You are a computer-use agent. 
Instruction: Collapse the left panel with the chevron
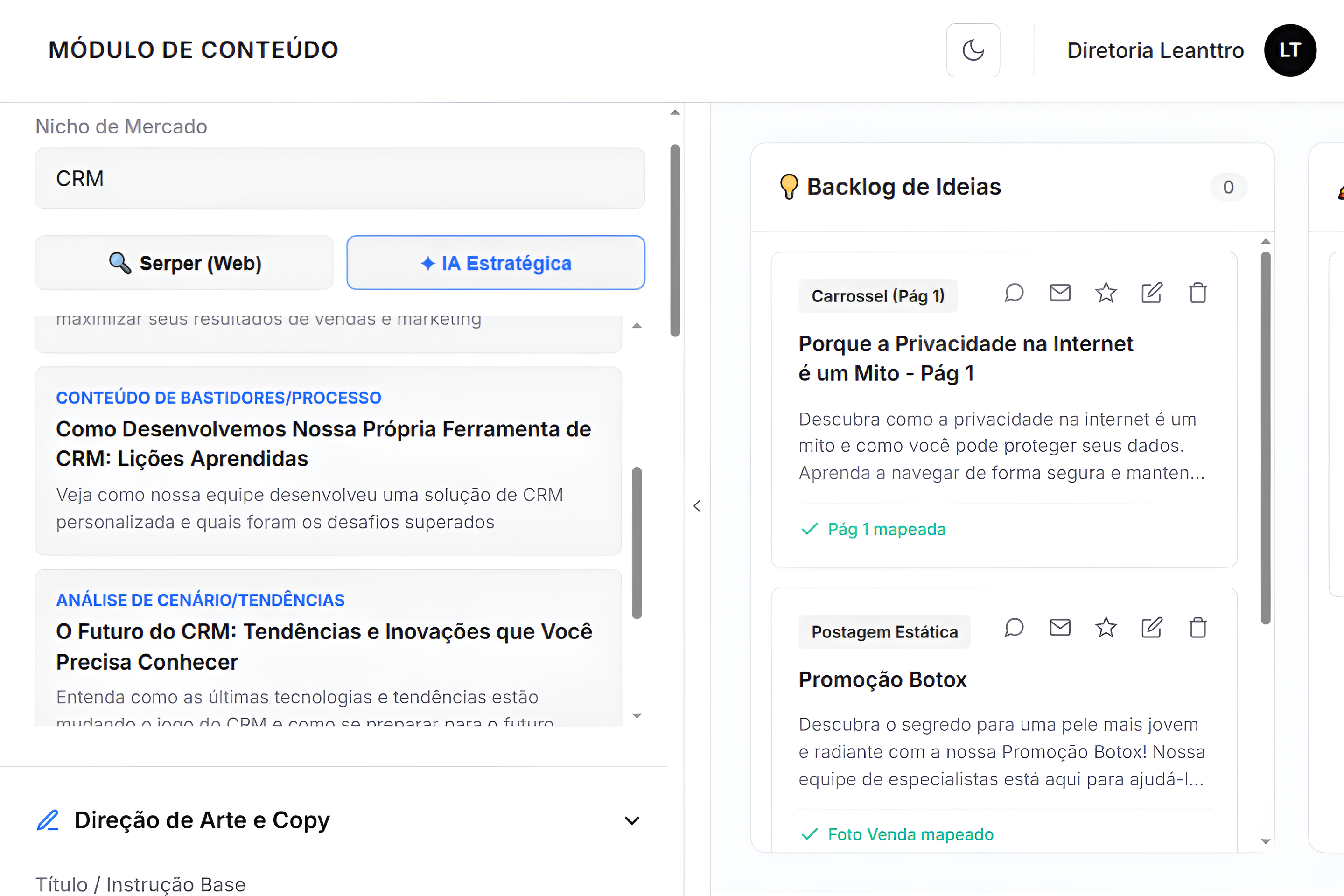point(697,506)
